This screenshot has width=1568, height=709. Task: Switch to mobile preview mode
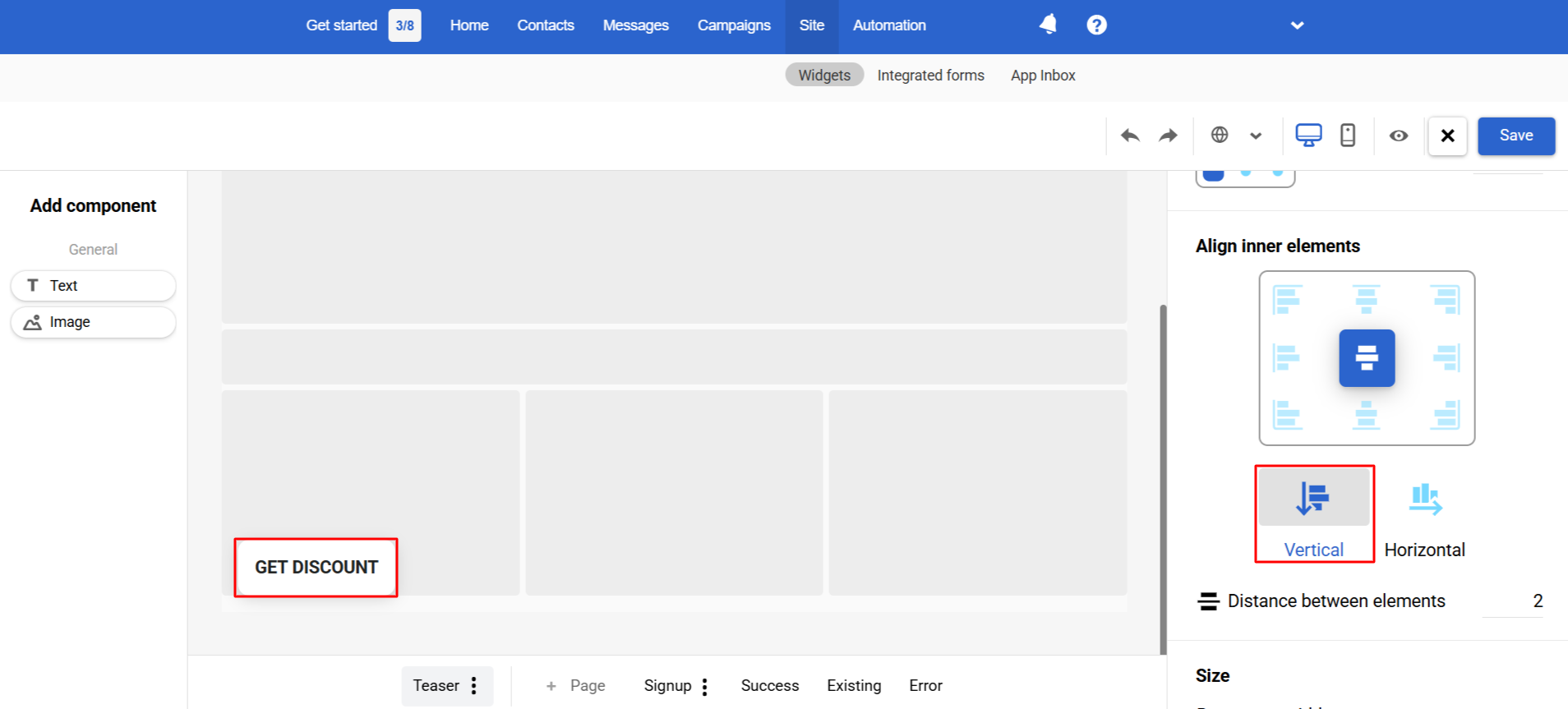pos(1348,135)
